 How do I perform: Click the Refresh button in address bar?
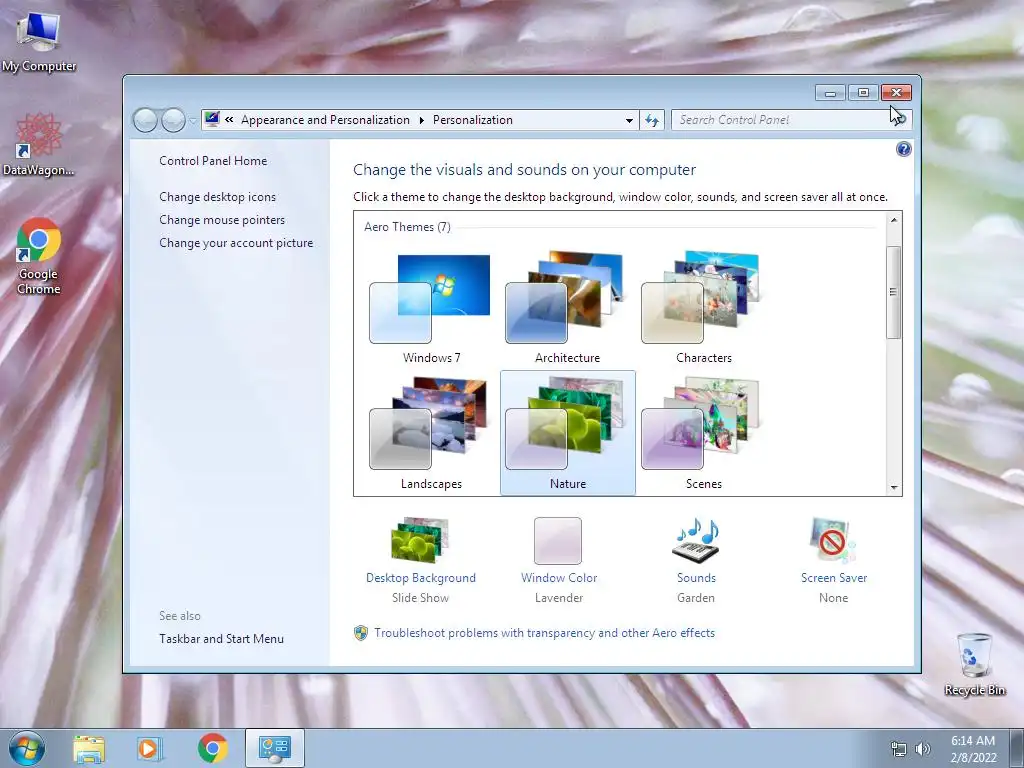pyautogui.click(x=652, y=120)
